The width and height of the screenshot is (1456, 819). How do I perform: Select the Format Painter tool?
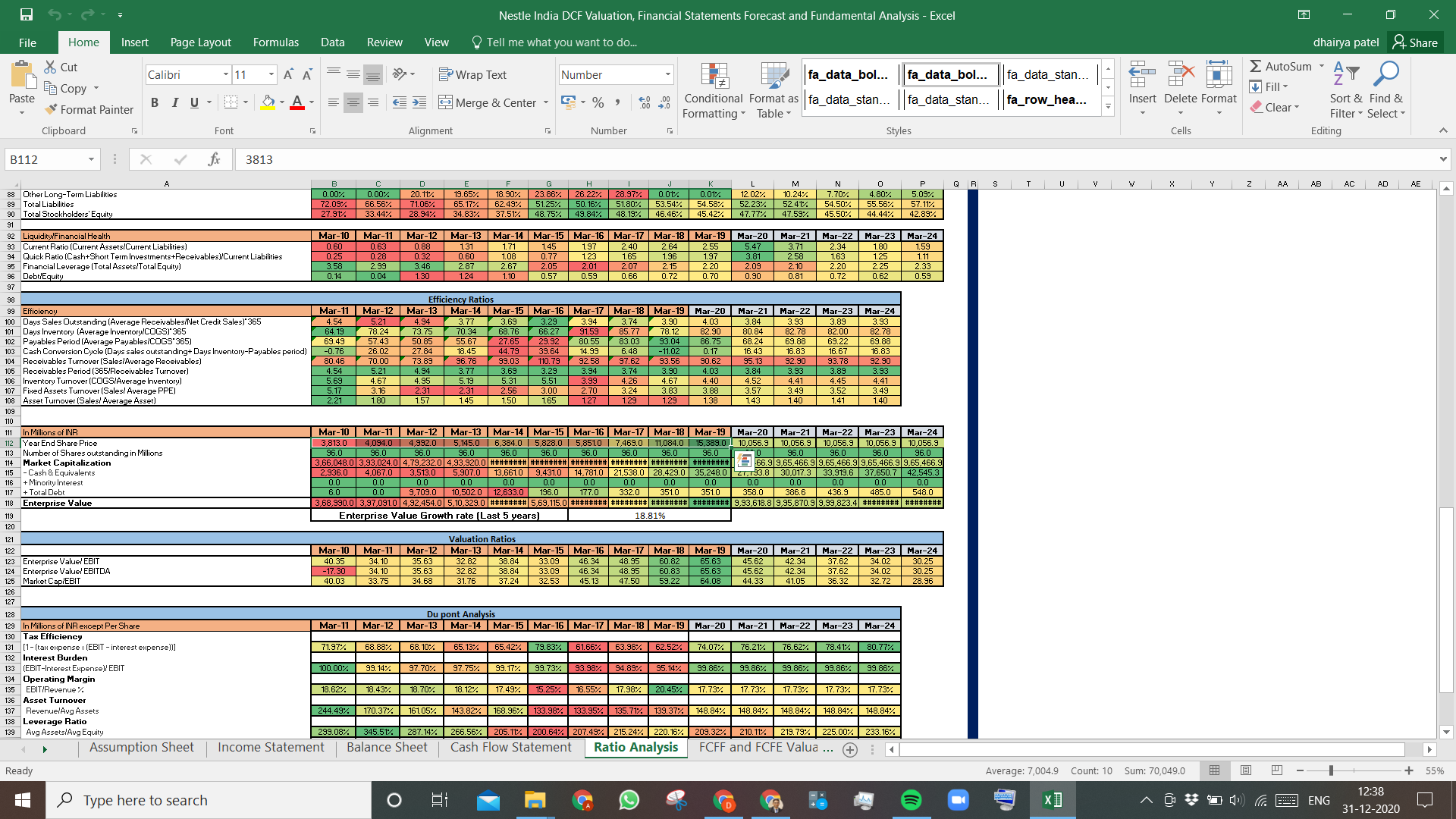(x=89, y=109)
